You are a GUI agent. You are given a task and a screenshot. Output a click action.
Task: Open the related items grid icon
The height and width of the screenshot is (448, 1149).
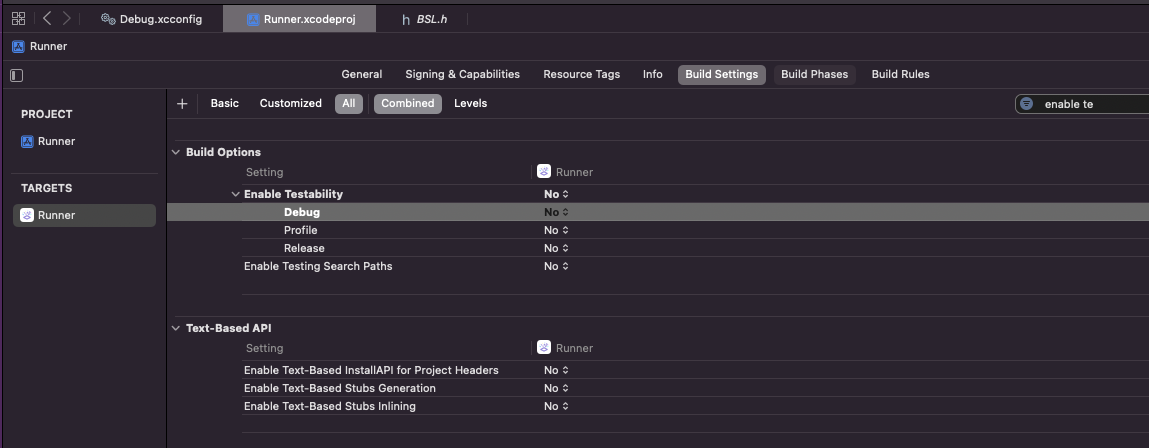(x=18, y=19)
